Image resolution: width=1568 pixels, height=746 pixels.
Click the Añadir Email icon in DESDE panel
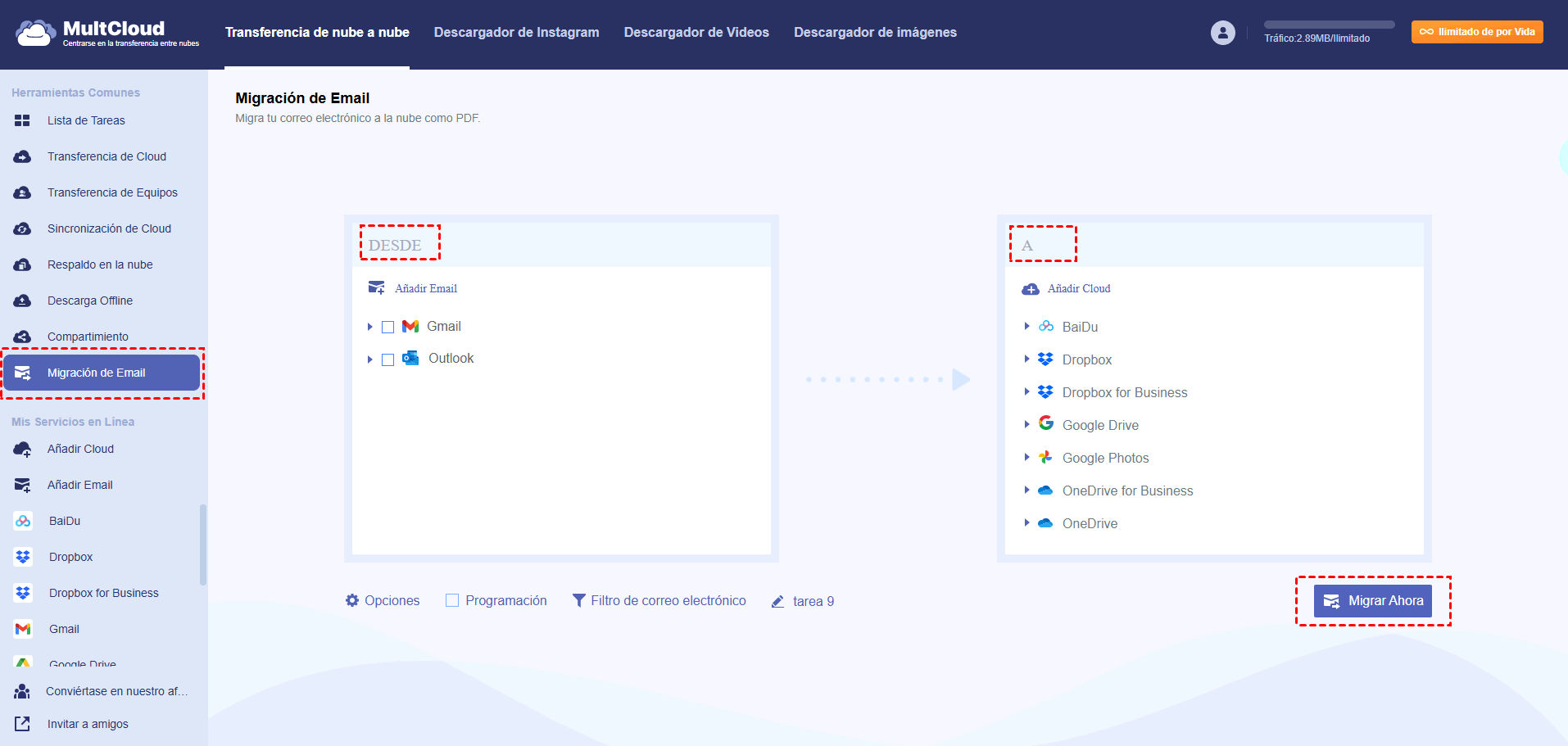coord(377,288)
